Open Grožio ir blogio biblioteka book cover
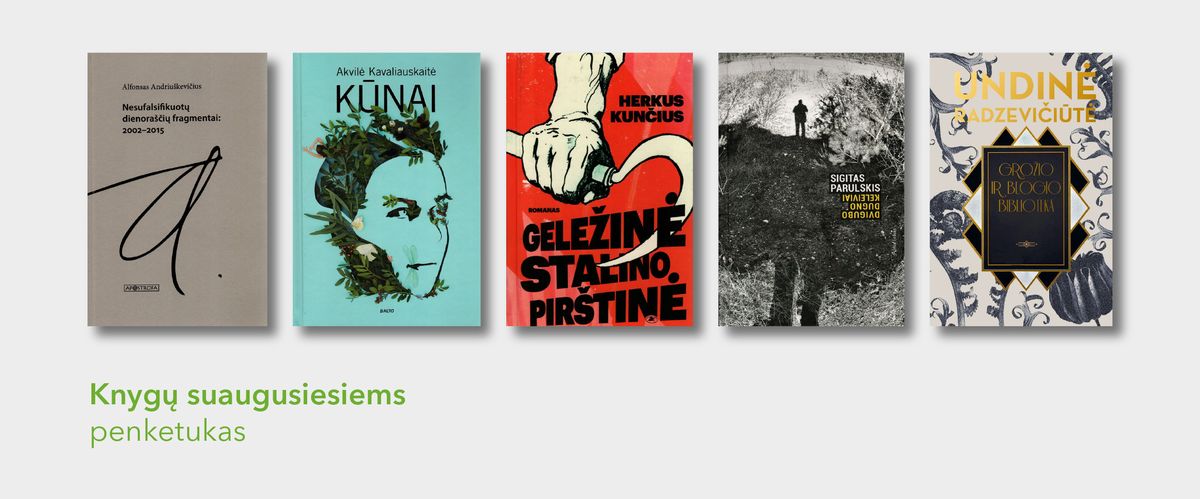The image size is (1200, 499). point(1021,189)
